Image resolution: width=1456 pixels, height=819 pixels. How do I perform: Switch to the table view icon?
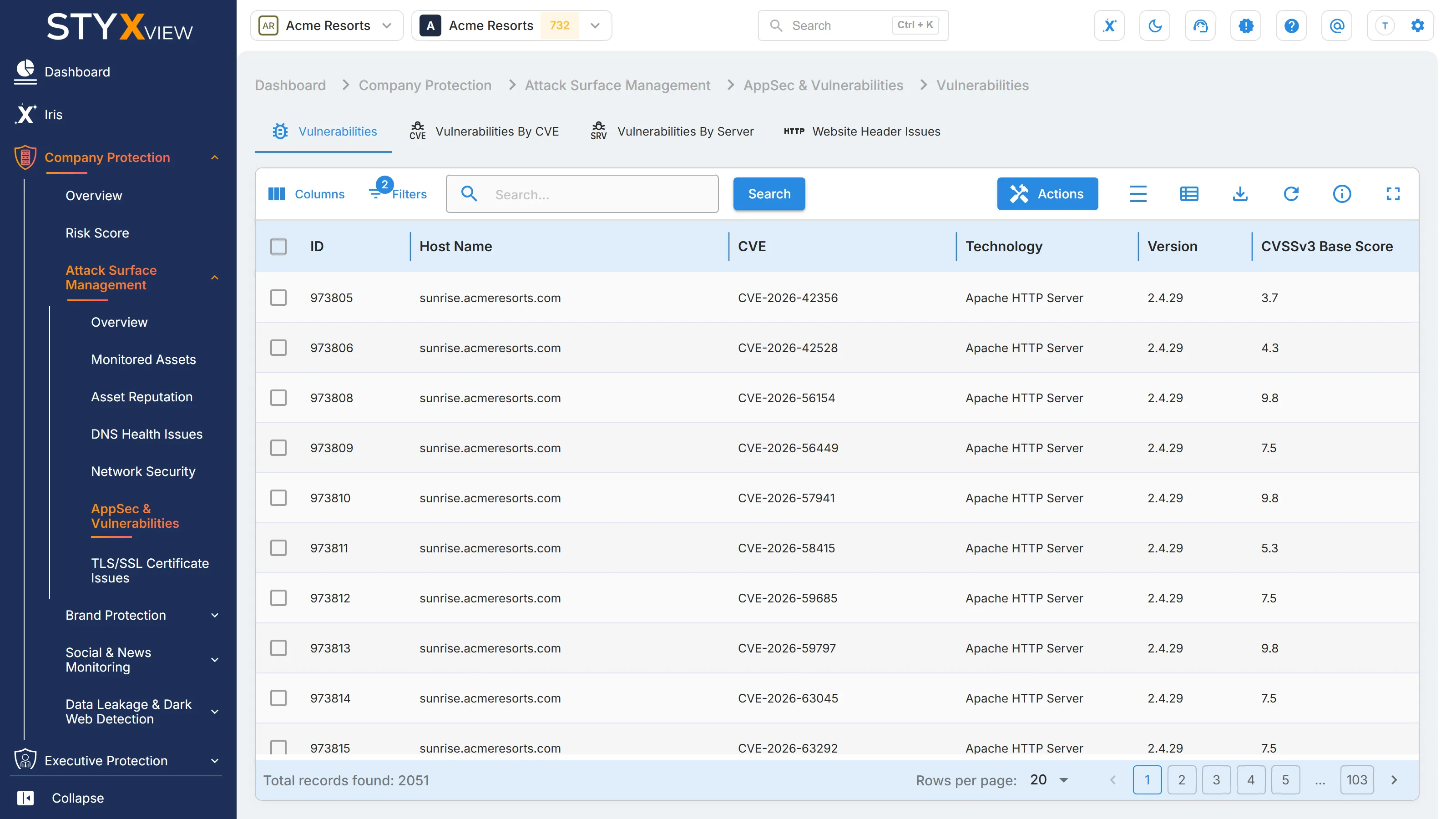[x=1188, y=194]
